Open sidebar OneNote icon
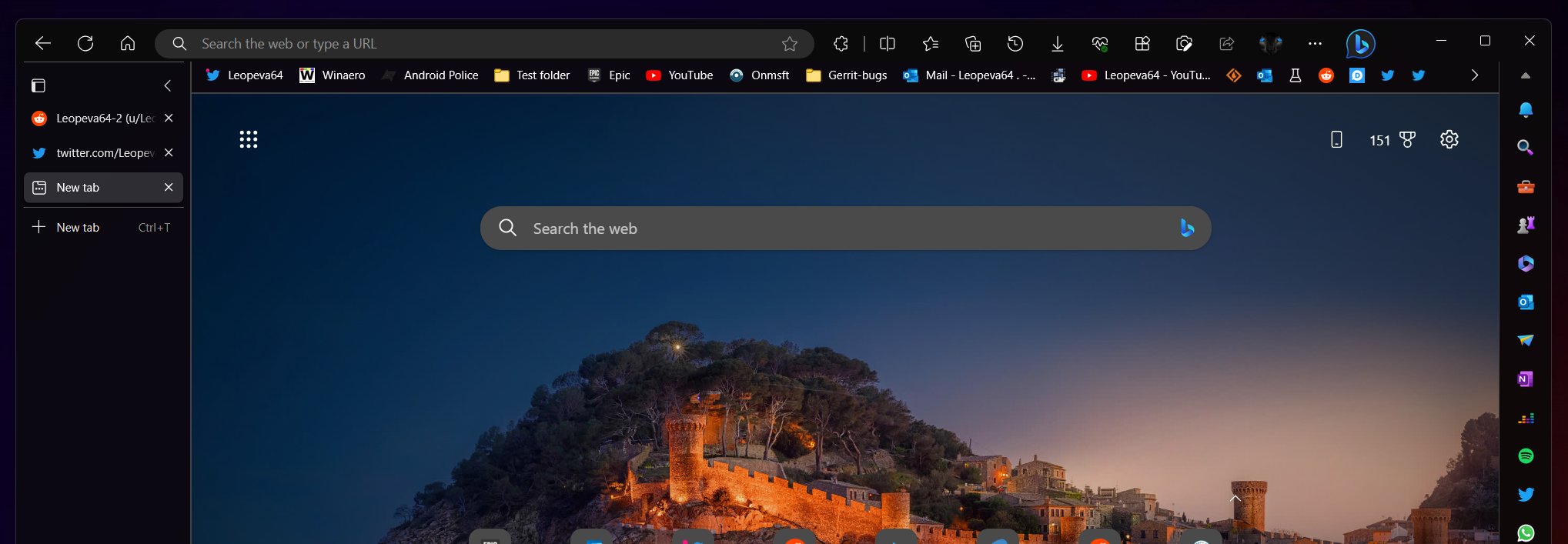The width and height of the screenshot is (1568, 544). [x=1526, y=379]
